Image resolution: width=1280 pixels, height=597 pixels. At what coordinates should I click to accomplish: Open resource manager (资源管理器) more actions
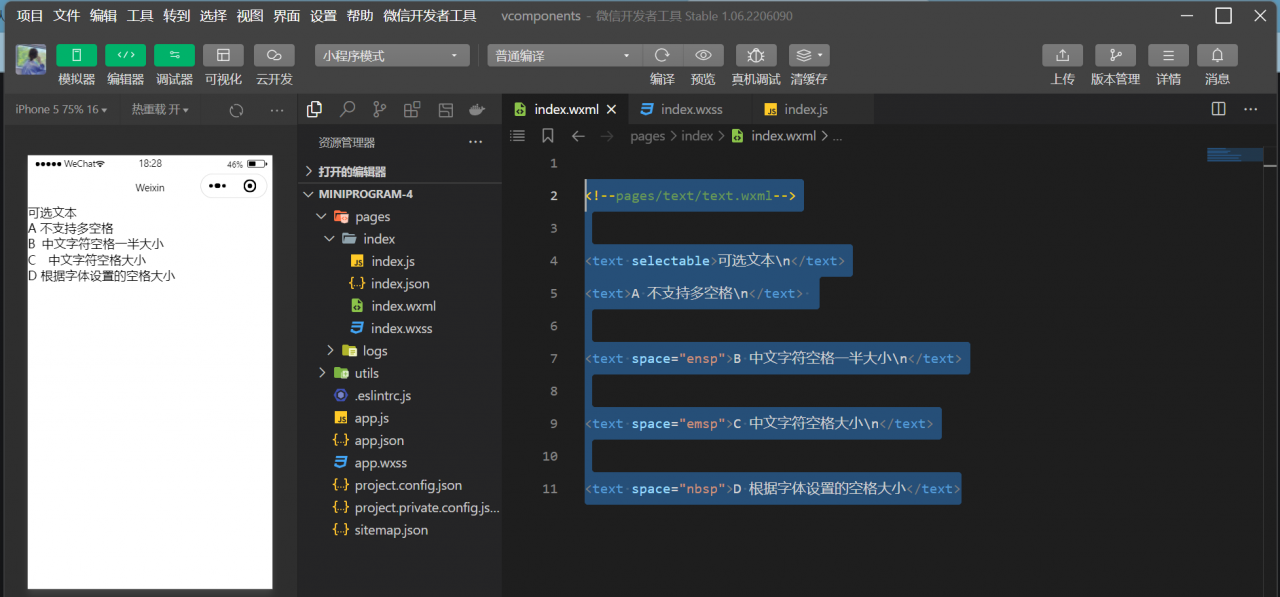(x=476, y=142)
